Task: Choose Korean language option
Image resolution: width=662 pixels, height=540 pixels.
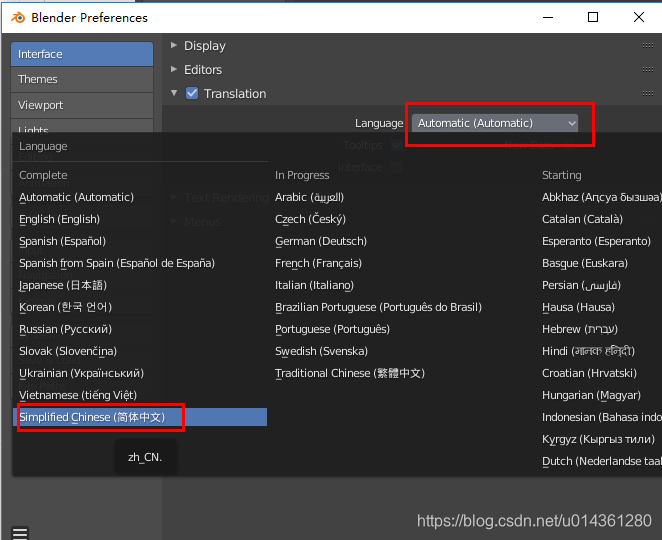Action: (x=65, y=307)
